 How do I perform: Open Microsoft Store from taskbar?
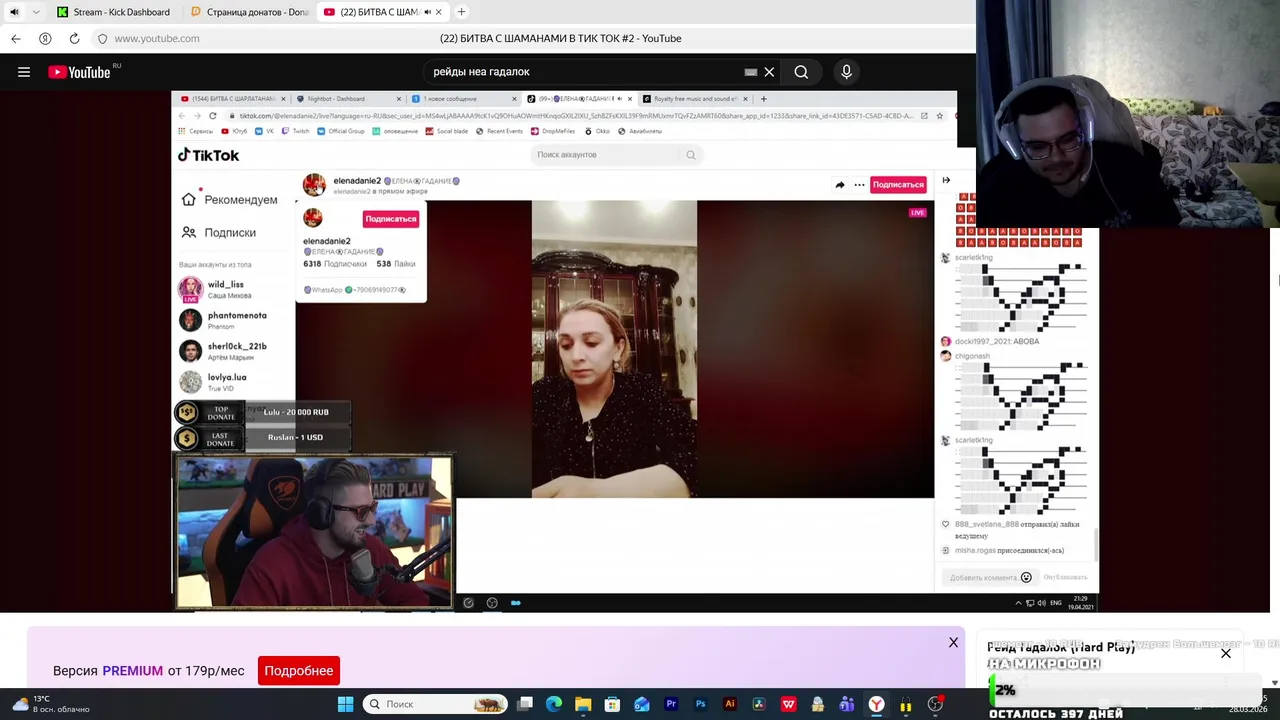coord(612,704)
